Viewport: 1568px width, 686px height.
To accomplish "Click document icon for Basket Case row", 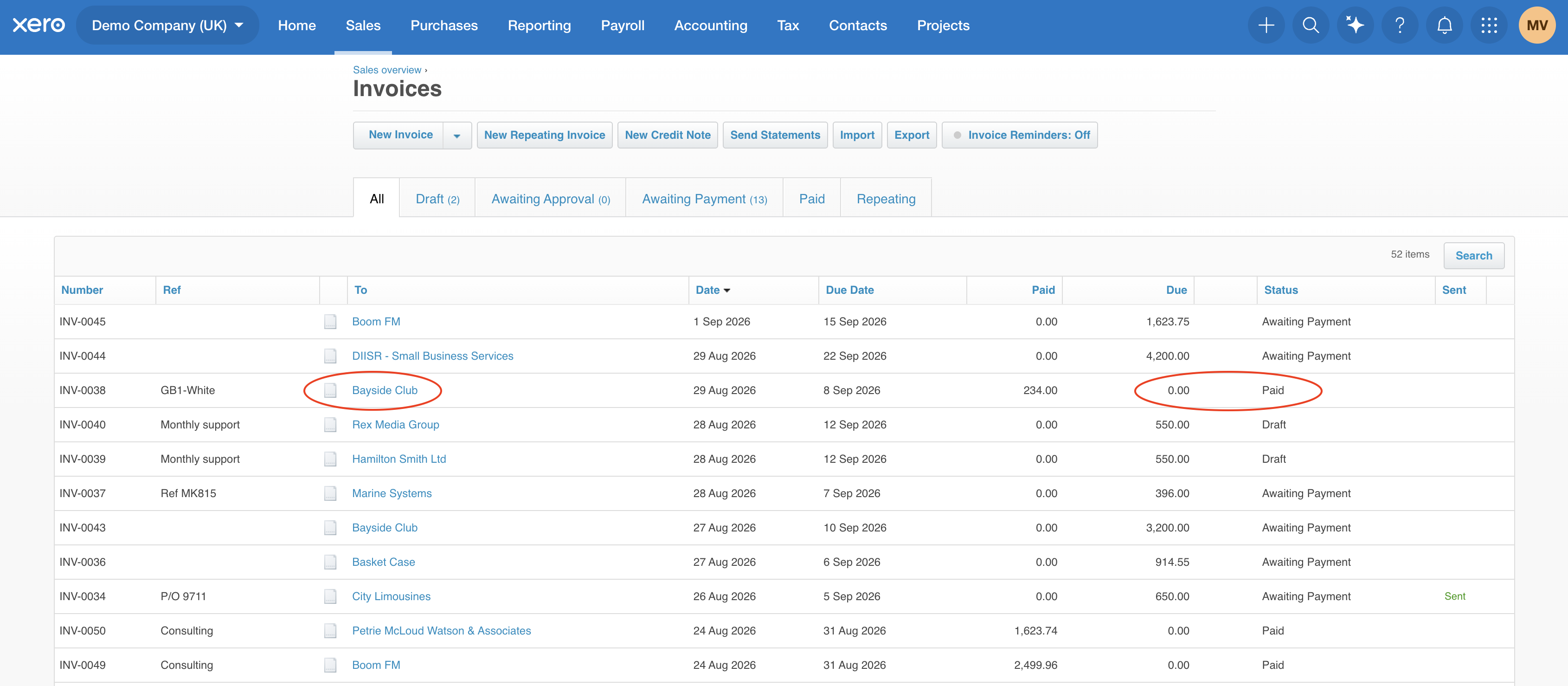I will pyautogui.click(x=330, y=562).
